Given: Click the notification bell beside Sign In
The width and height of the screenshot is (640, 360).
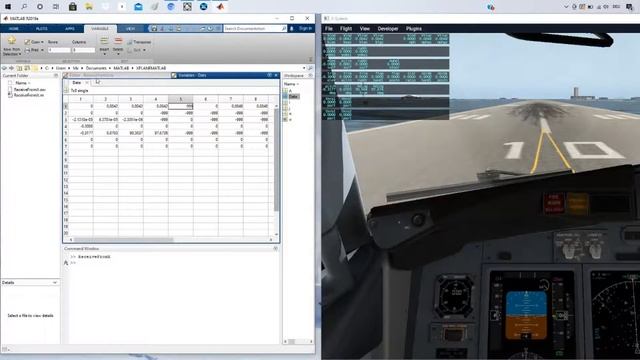Looking at the screenshot, I should pyautogui.click(x=291, y=29).
